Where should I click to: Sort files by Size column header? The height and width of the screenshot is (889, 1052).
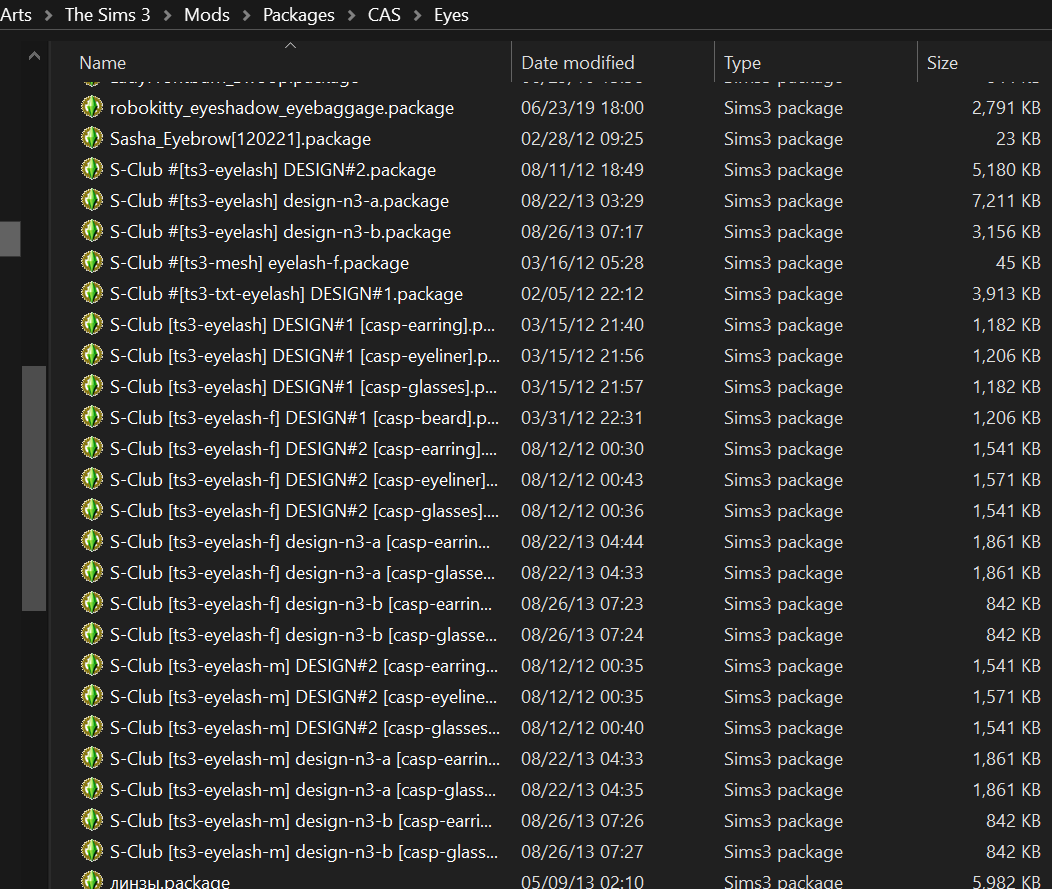(984, 62)
